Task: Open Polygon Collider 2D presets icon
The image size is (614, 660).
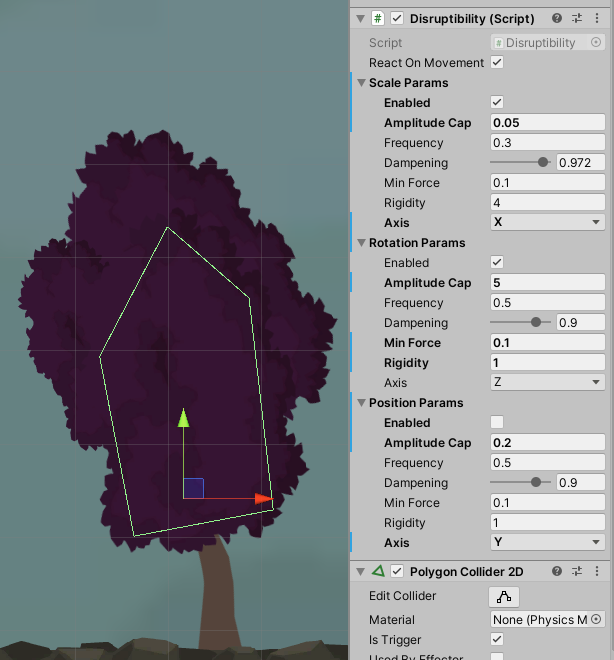Action: [577, 571]
